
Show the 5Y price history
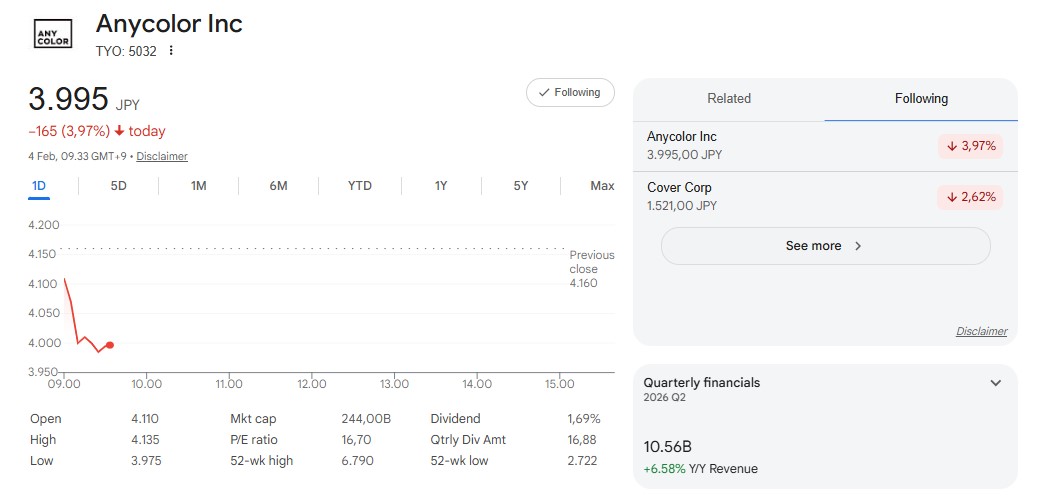coord(521,186)
